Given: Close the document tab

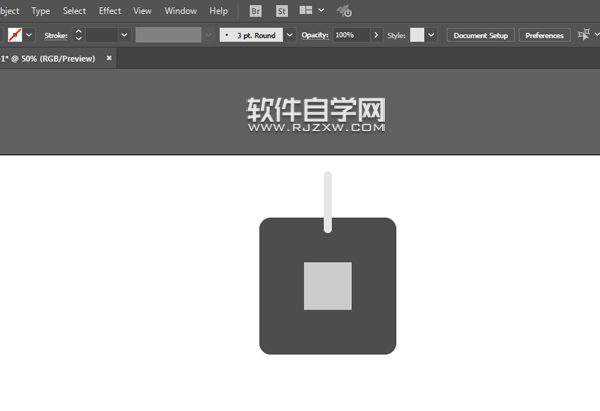Looking at the screenshot, I should [x=109, y=58].
